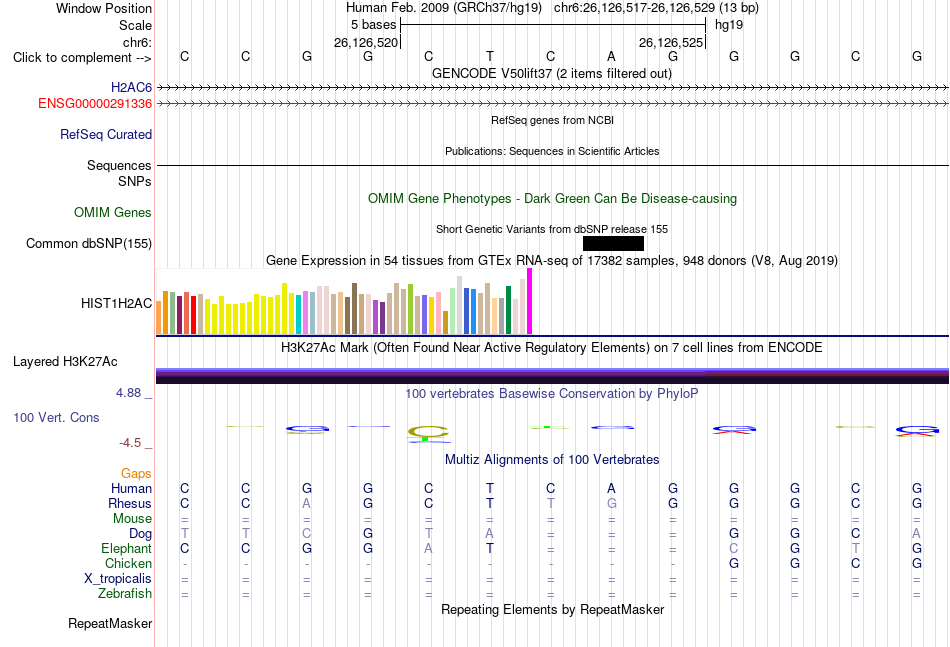
Task: Click the 'H3K27Ac Mark' ENCODE track title
Action: tap(552, 348)
